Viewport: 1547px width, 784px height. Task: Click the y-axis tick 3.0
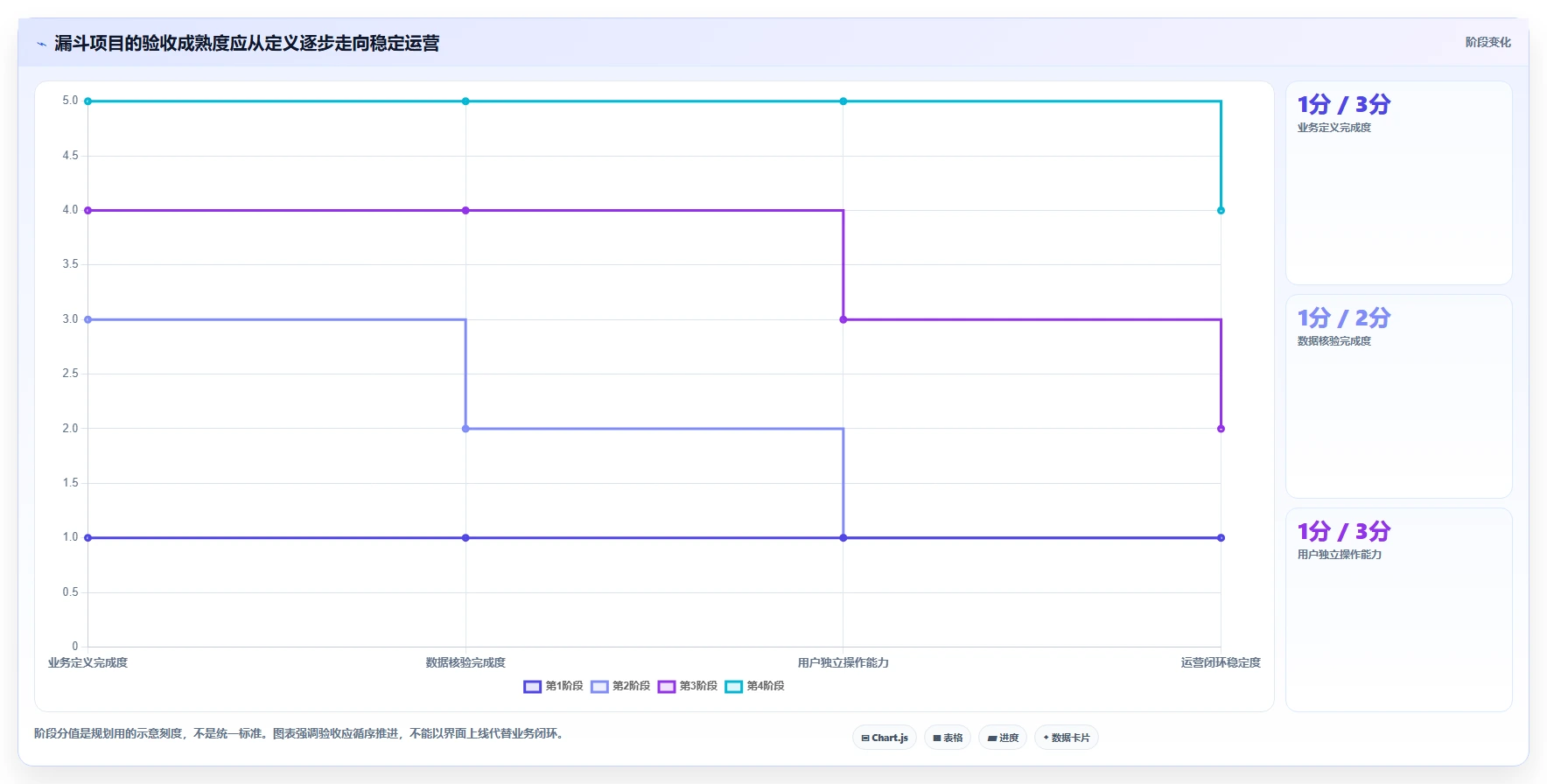point(70,319)
